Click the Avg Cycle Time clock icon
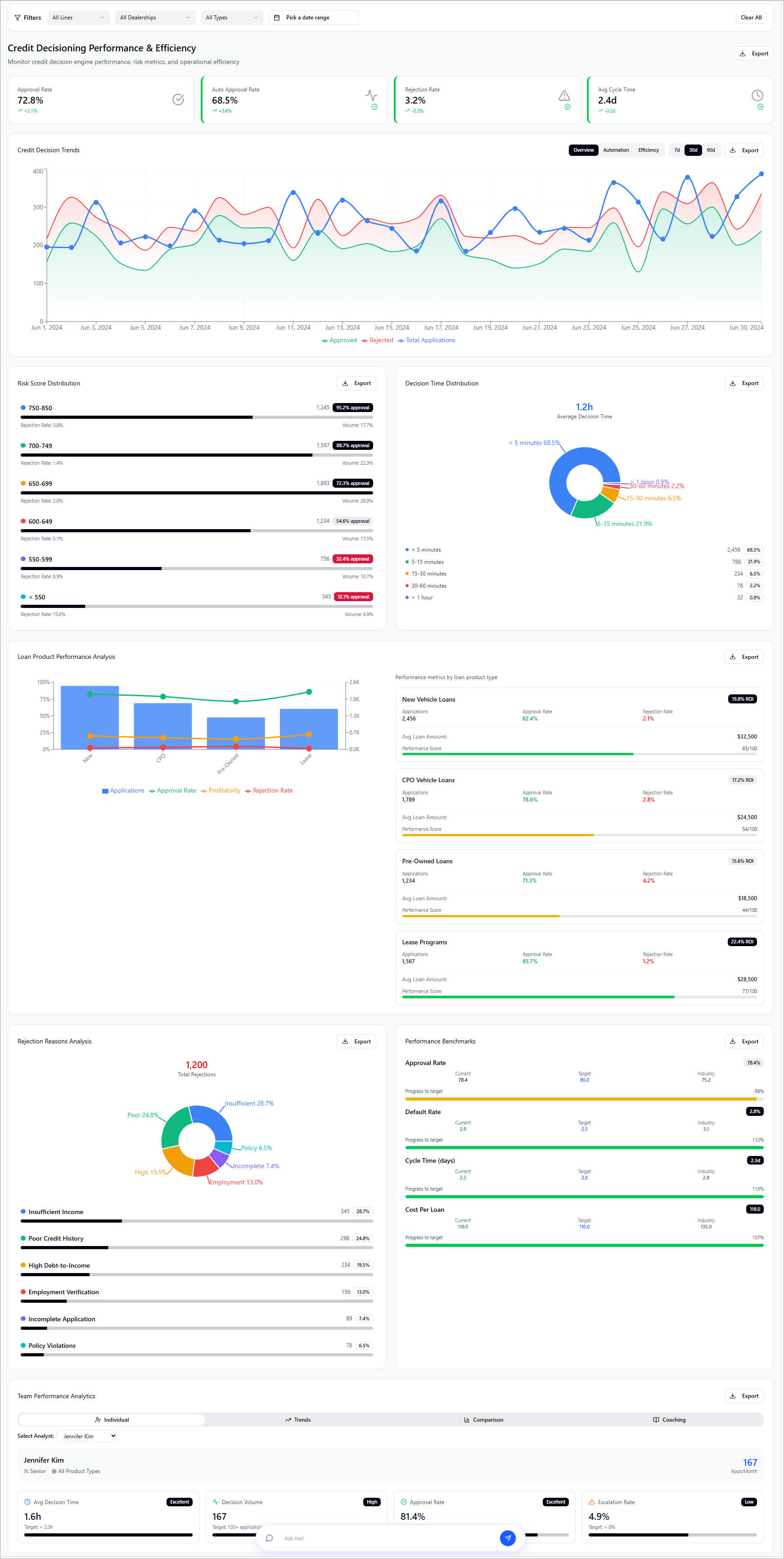784x1559 pixels. click(x=757, y=95)
